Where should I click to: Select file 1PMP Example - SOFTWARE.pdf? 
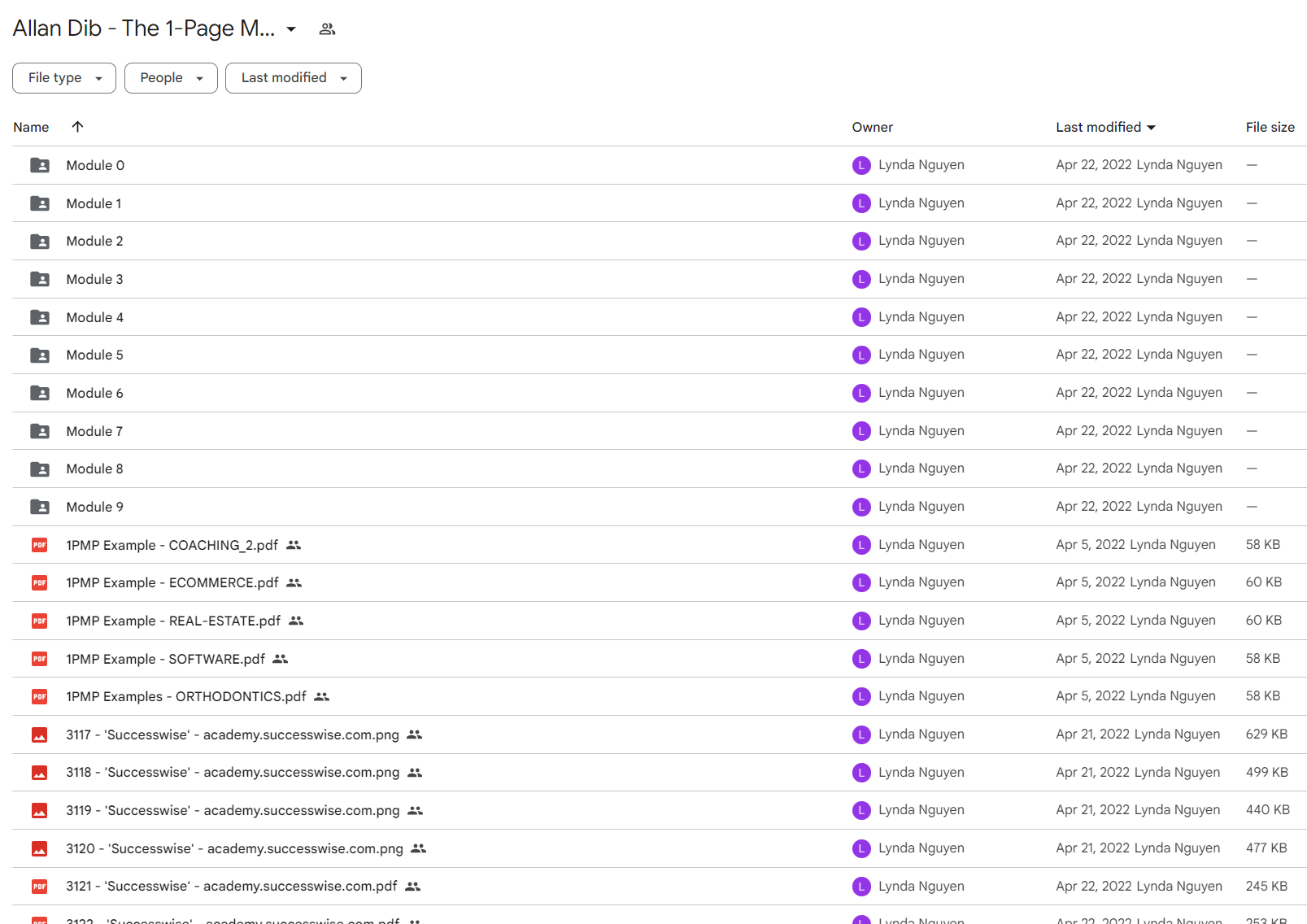point(165,659)
